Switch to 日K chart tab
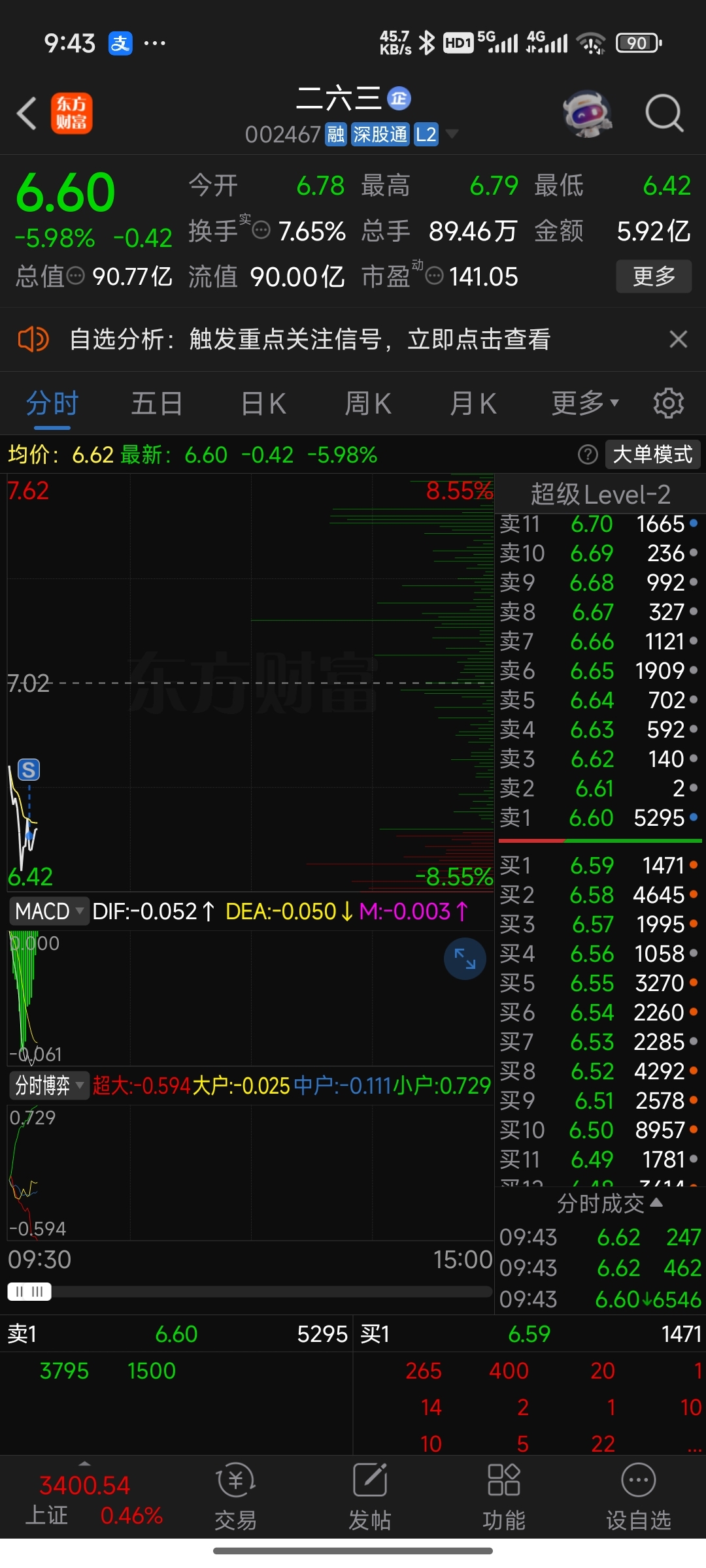 click(x=263, y=404)
